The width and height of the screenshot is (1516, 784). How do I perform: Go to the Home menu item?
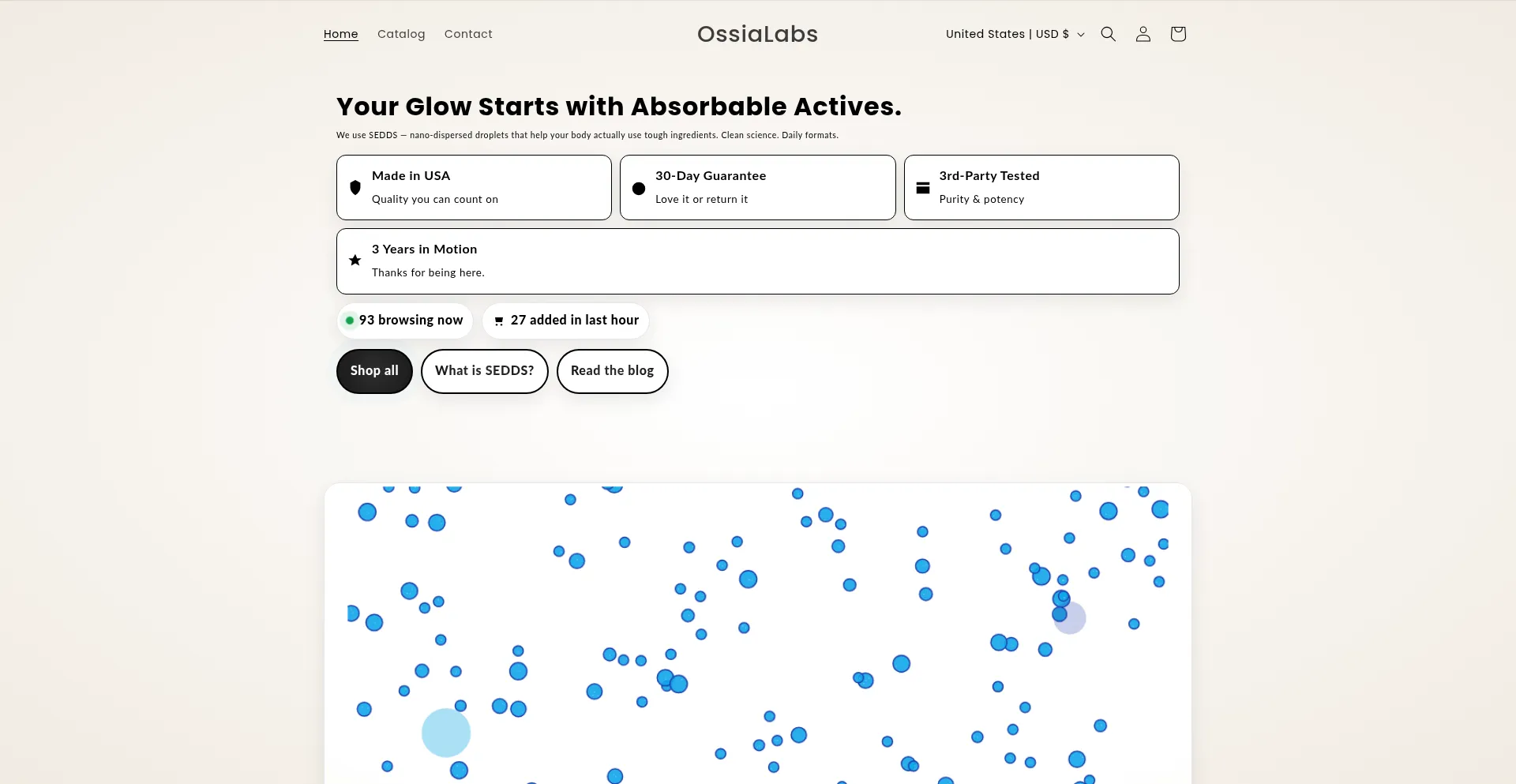(x=340, y=34)
